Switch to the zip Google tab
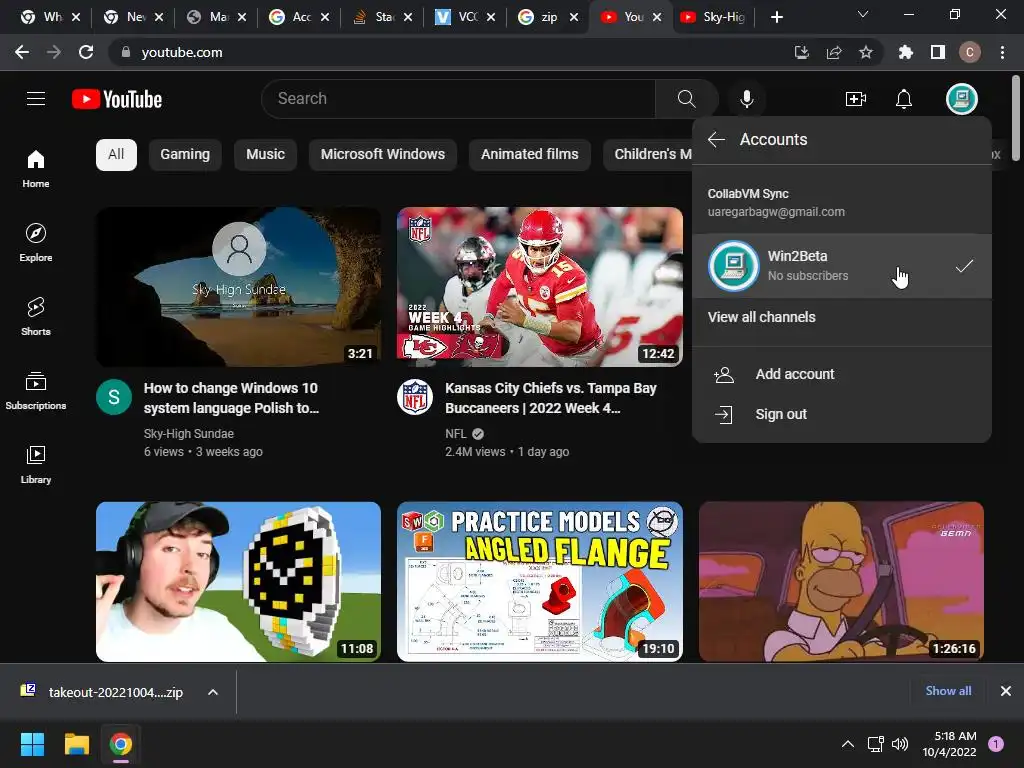 tap(547, 17)
